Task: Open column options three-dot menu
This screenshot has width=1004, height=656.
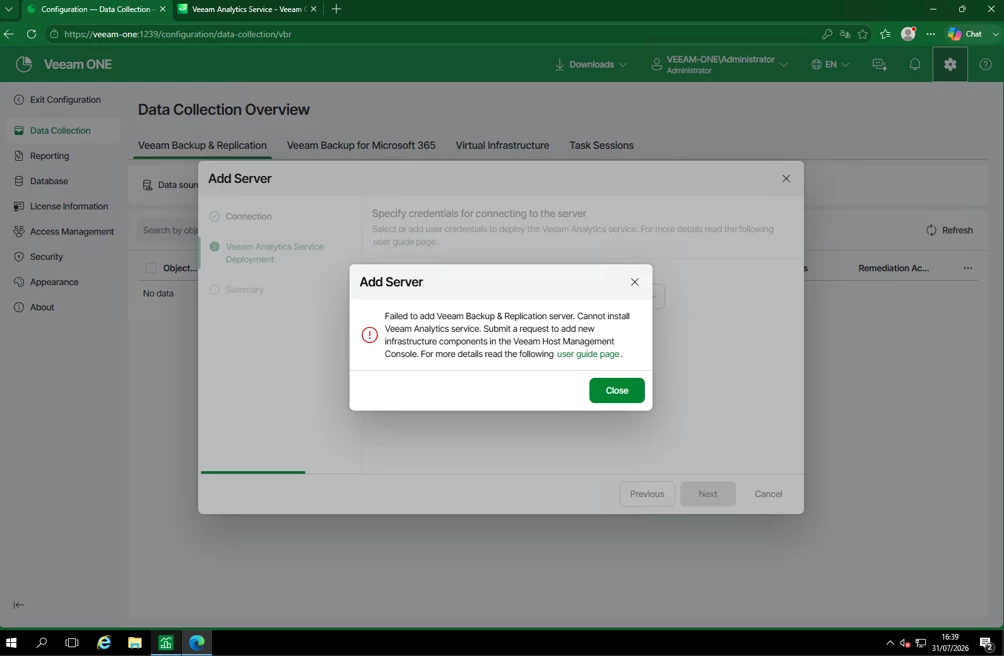Action: point(968,268)
